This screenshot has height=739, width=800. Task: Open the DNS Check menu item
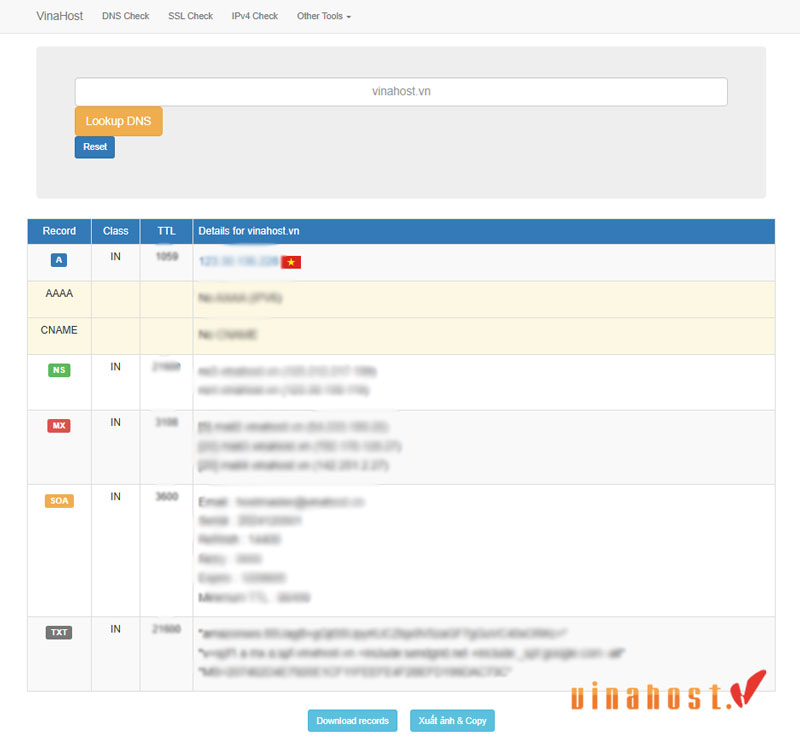(126, 16)
